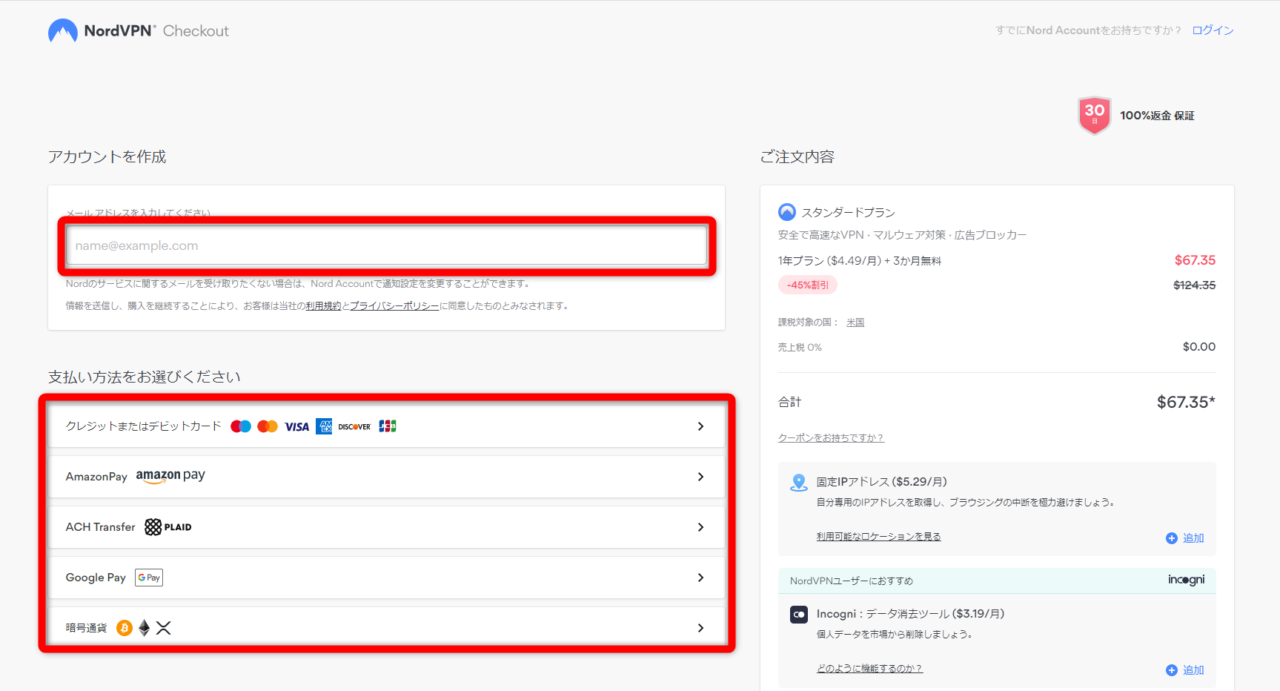Click the Amazon Pay logo

(170, 476)
